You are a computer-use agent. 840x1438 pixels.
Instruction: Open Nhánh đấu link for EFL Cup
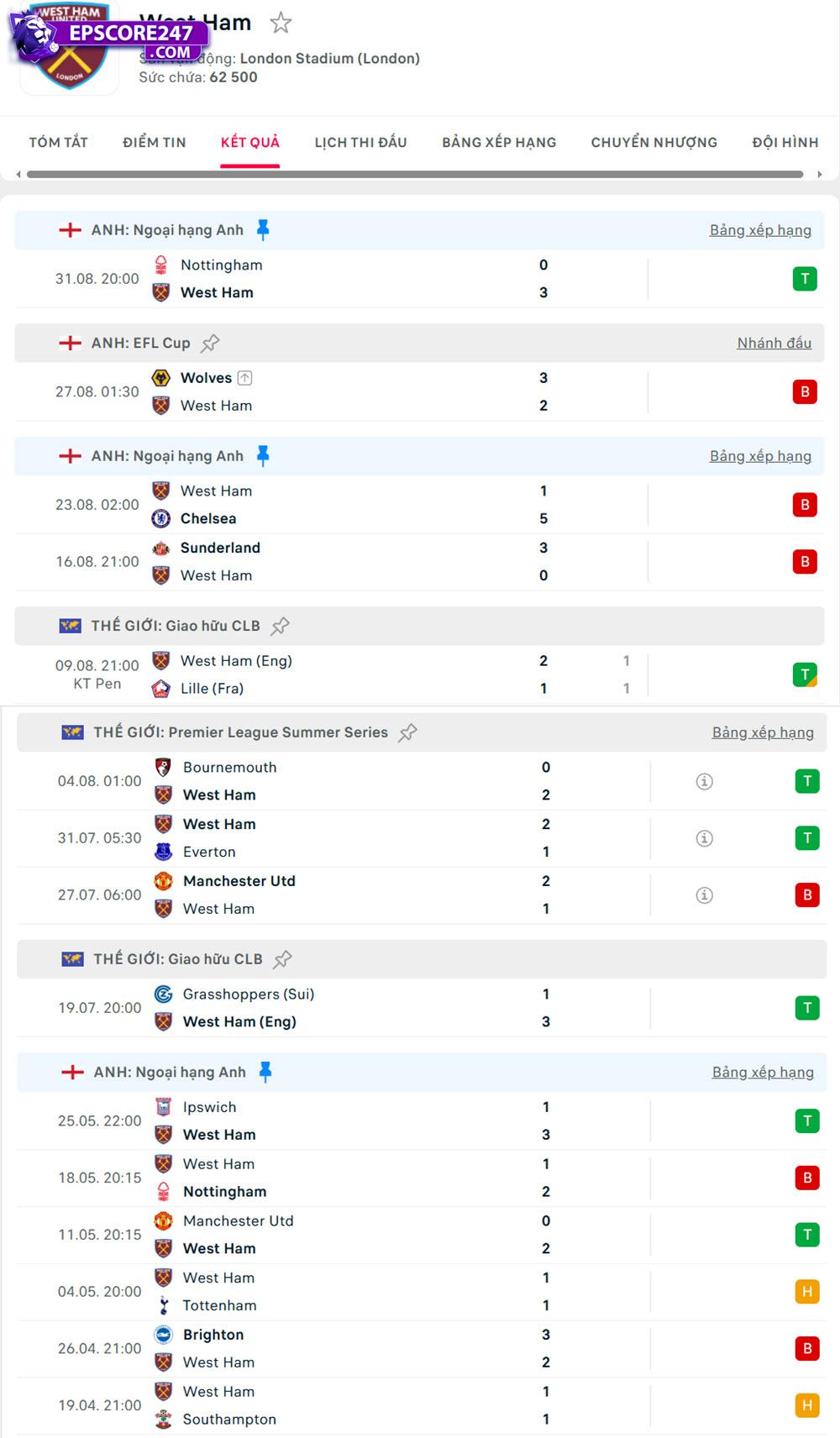(774, 343)
